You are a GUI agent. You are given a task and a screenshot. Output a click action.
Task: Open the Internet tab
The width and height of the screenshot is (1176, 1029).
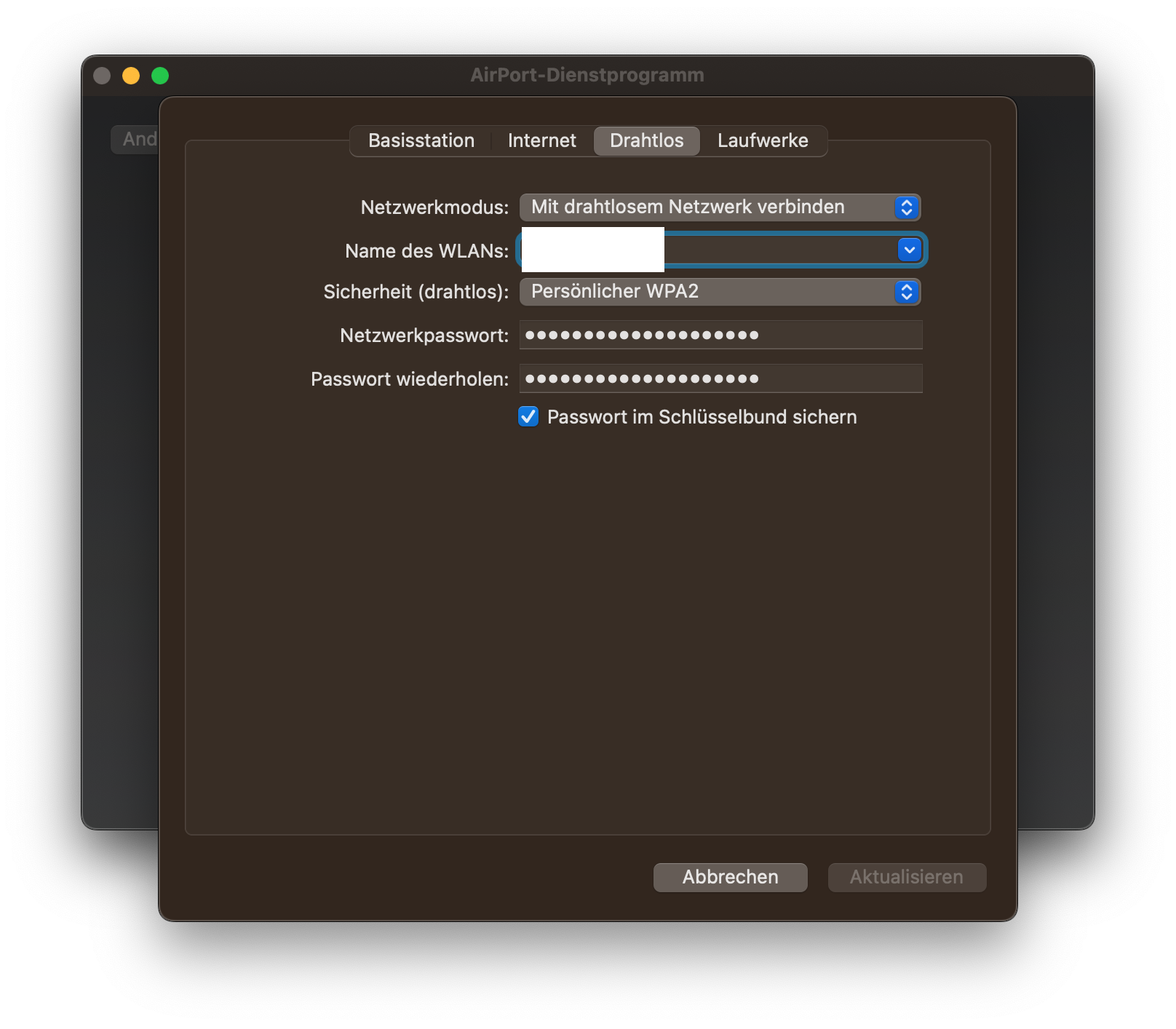click(542, 140)
